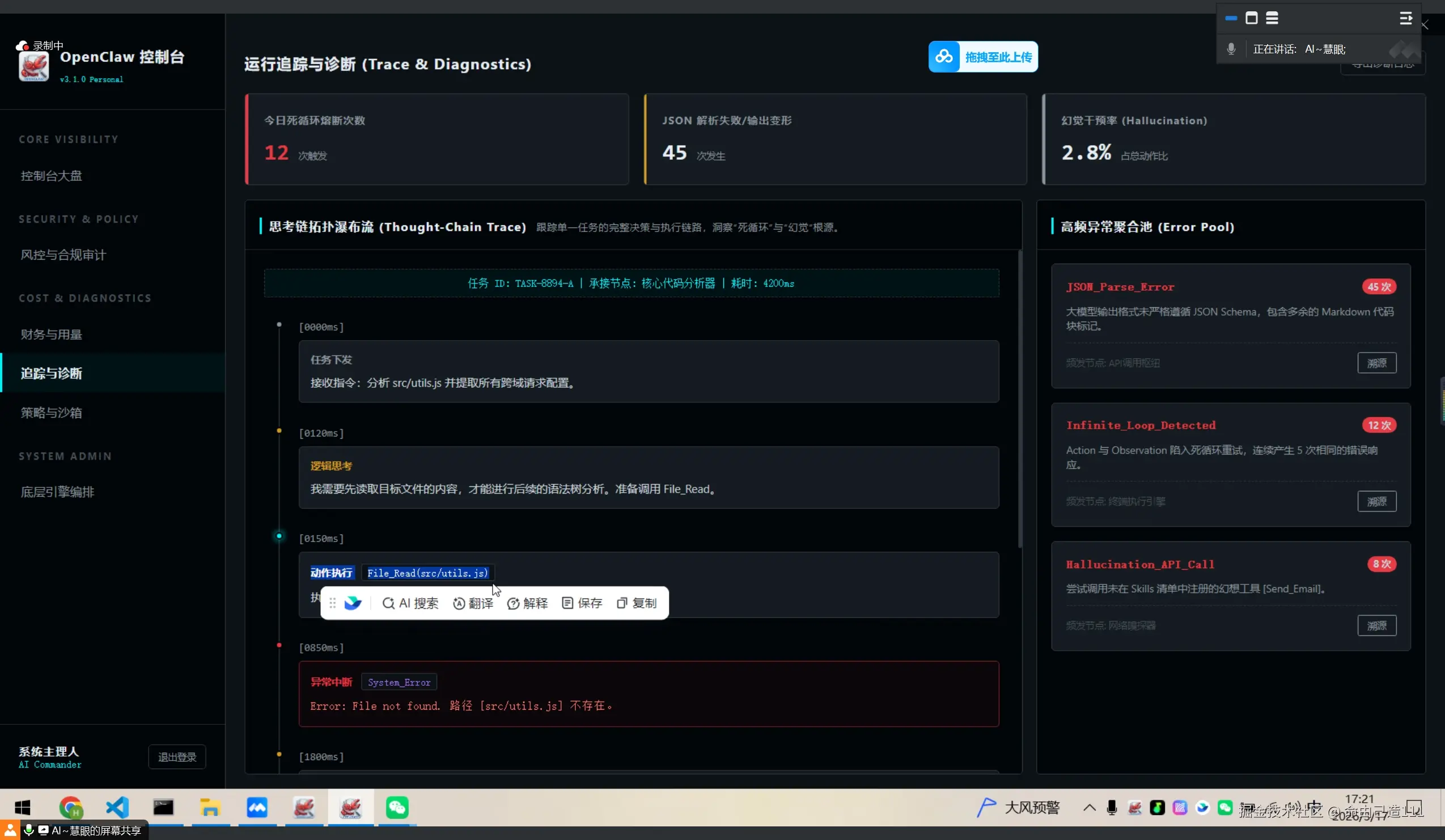Click the 退出登录 logout button

tap(177, 757)
